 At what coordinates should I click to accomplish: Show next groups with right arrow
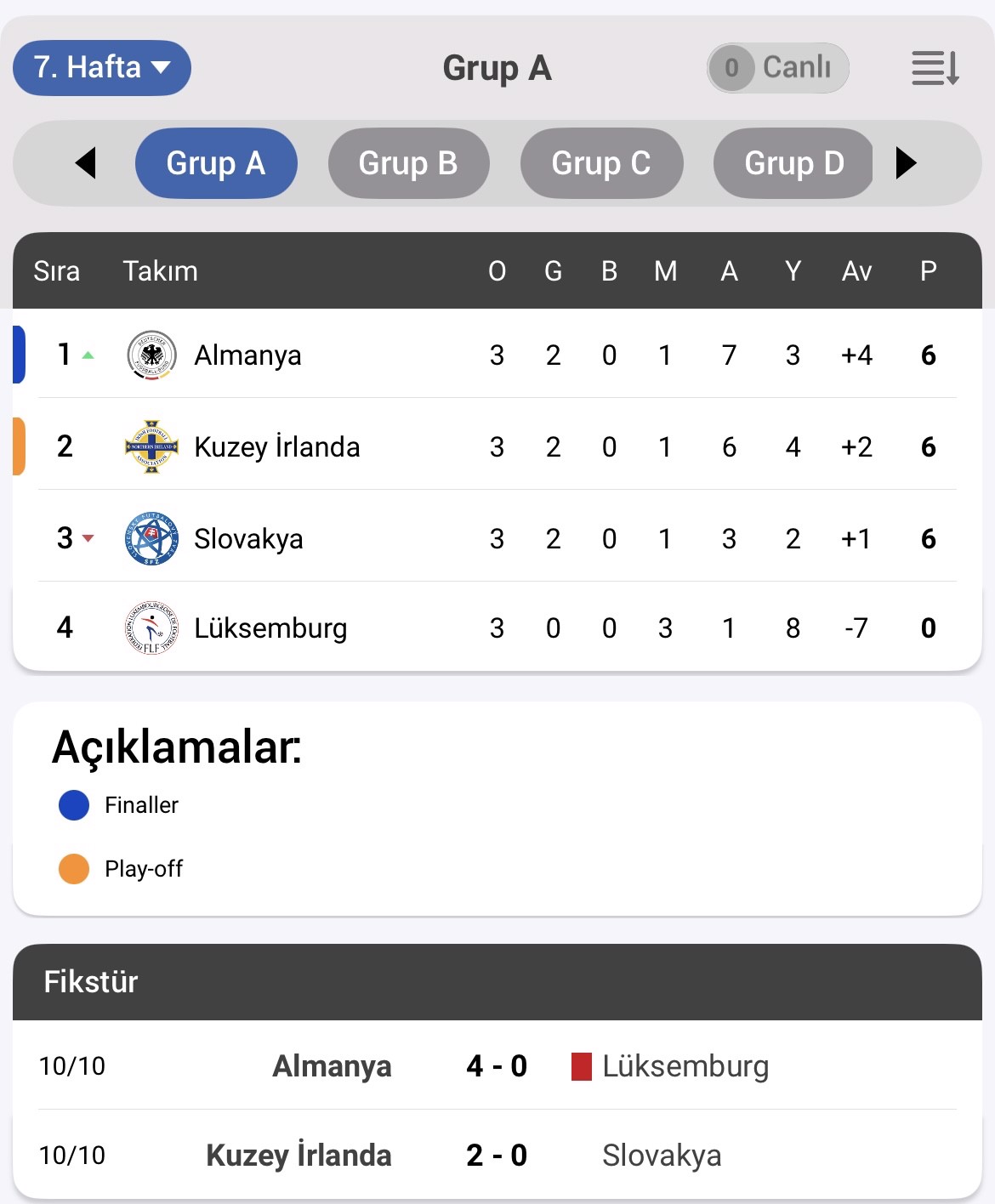click(x=907, y=163)
